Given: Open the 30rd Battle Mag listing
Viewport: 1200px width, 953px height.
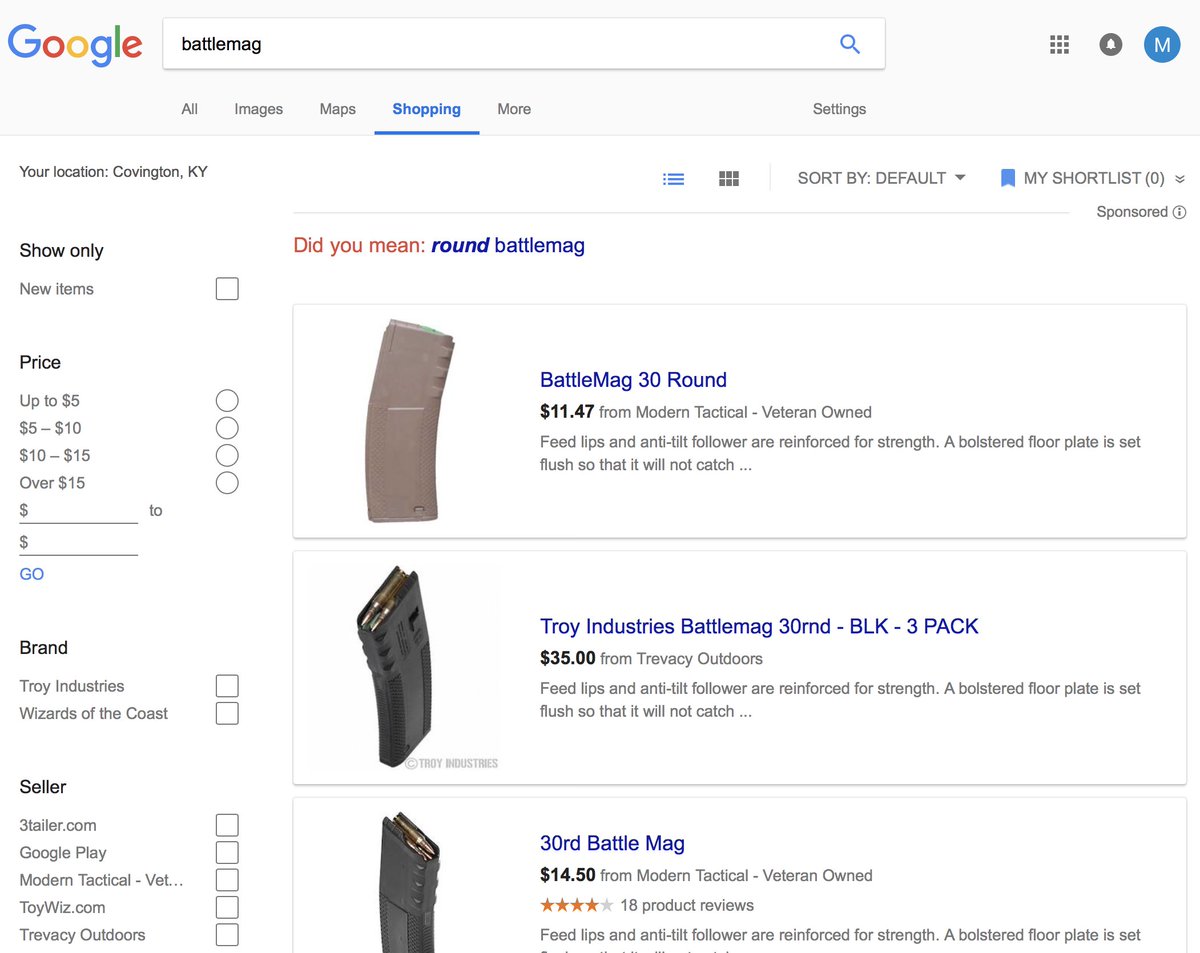Looking at the screenshot, I should pyautogui.click(x=612, y=844).
